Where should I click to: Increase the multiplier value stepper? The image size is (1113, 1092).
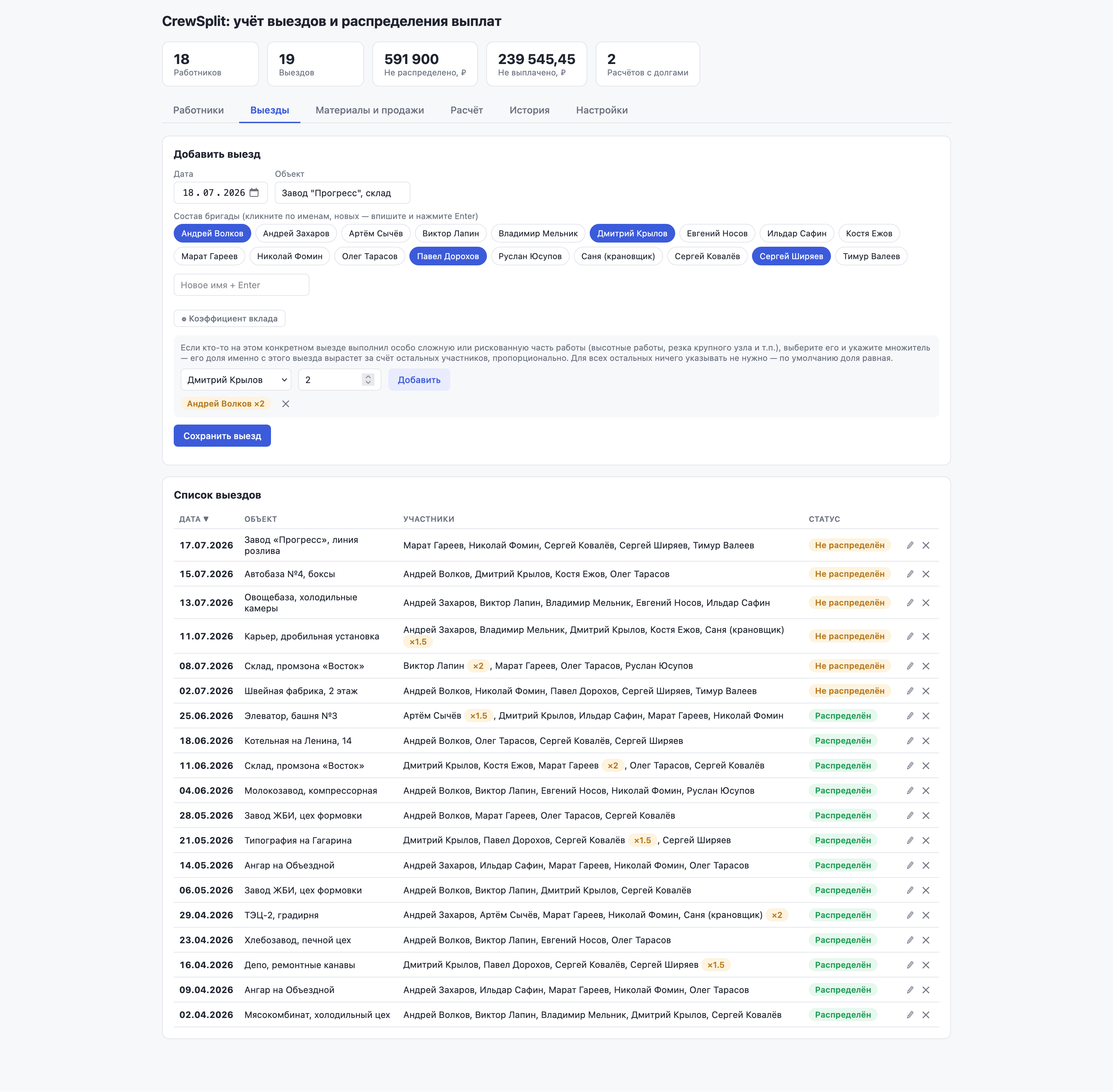coord(368,376)
